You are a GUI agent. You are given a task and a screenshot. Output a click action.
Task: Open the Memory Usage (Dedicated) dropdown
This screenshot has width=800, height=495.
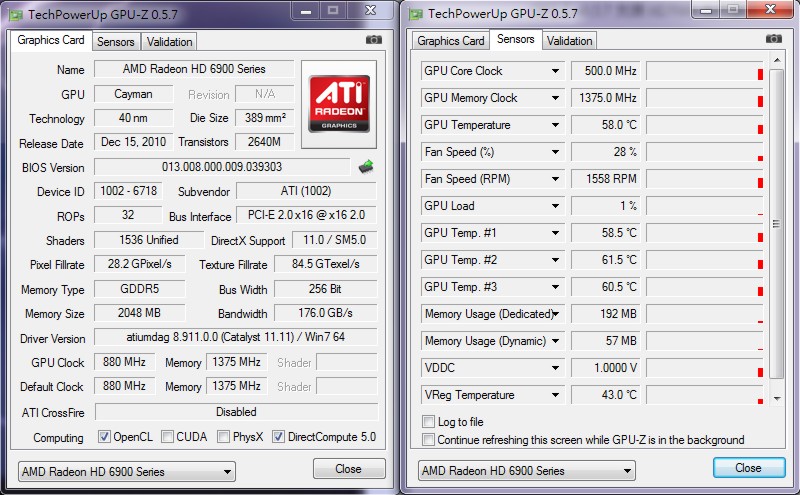(x=555, y=314)
